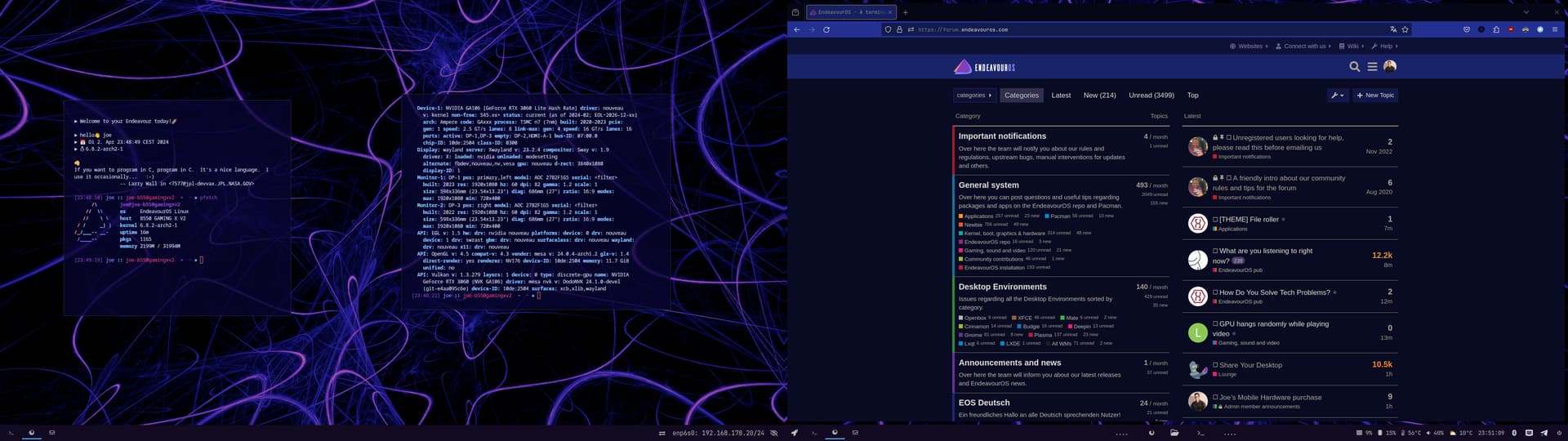Open the 'L' avatar on GPU hangs topic
Image resolution: width=1568 pixels, height=441 pixels.
(1197, 332)
